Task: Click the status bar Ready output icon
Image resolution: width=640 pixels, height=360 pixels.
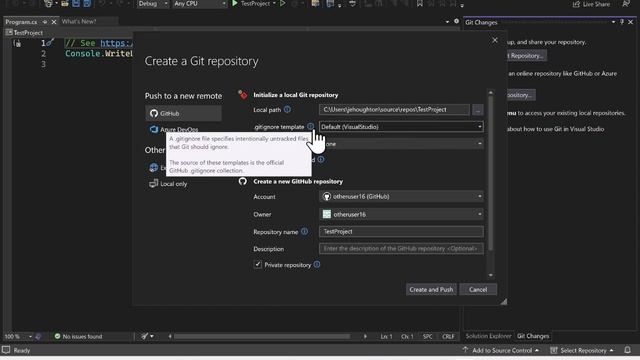Action: point(6,350)
